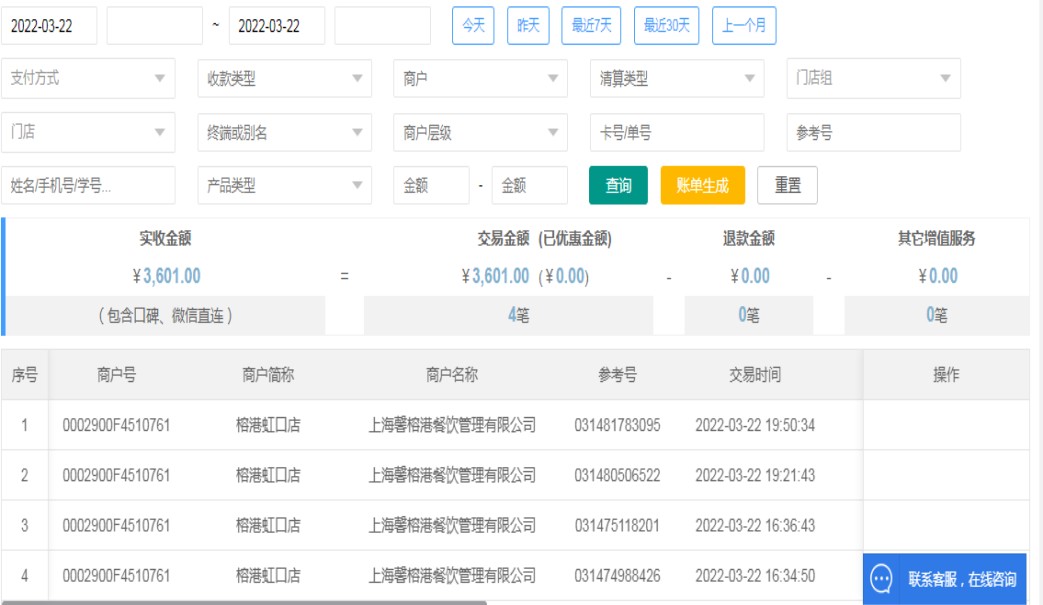Click the 卡号/单号 input field
The width and height of the screenshot is (1043, 605).
676,132
